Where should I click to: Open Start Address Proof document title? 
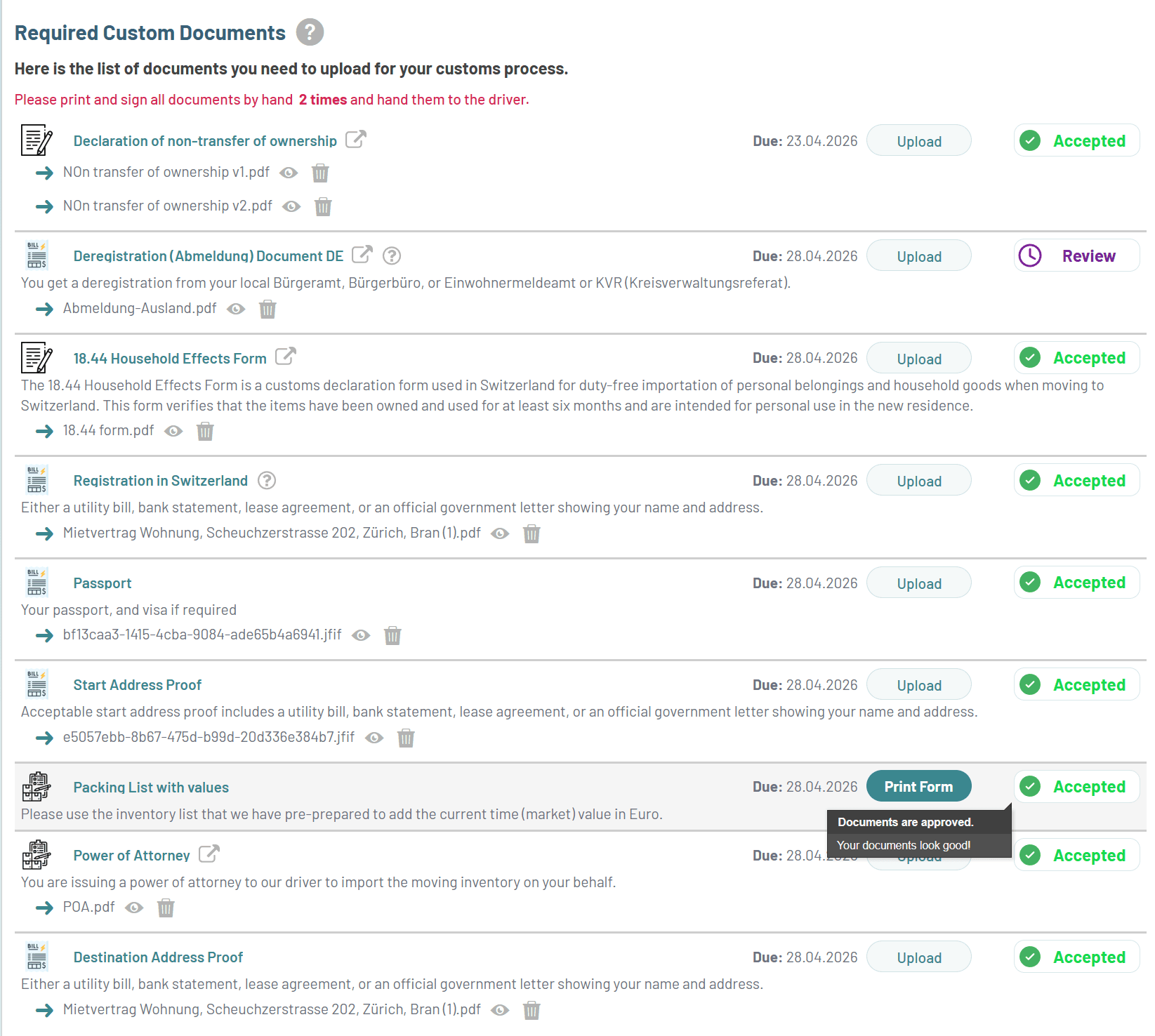pyautogui.click(x=138, y=685)
